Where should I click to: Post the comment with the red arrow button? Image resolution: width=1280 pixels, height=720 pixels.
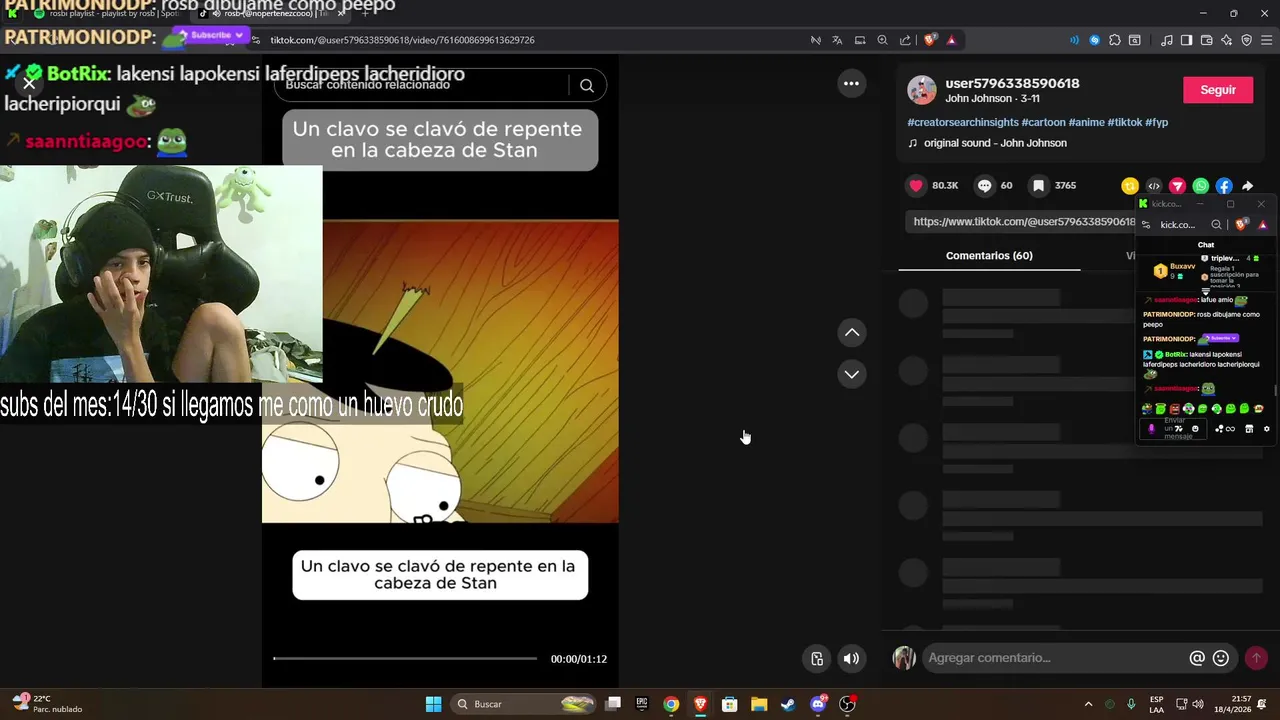[1256, 658]
